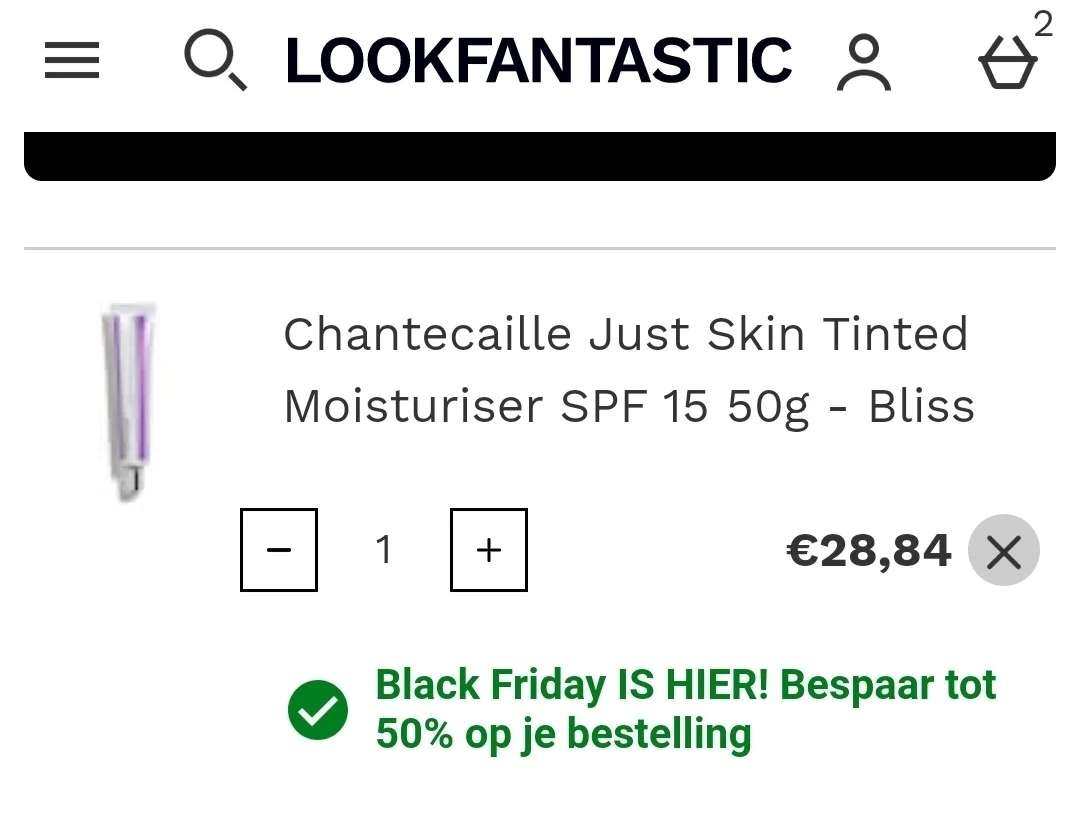
Task: Click the green checkmark promo icon
Action: pyautogui.click(x=318, y=710)
